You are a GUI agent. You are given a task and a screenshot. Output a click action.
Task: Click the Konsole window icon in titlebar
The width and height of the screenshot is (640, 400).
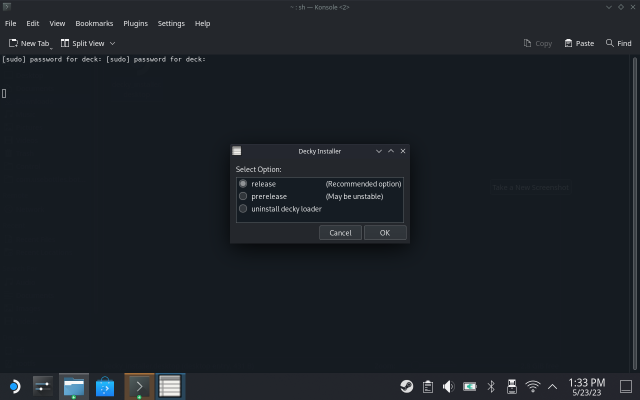[x=7, y=7]
